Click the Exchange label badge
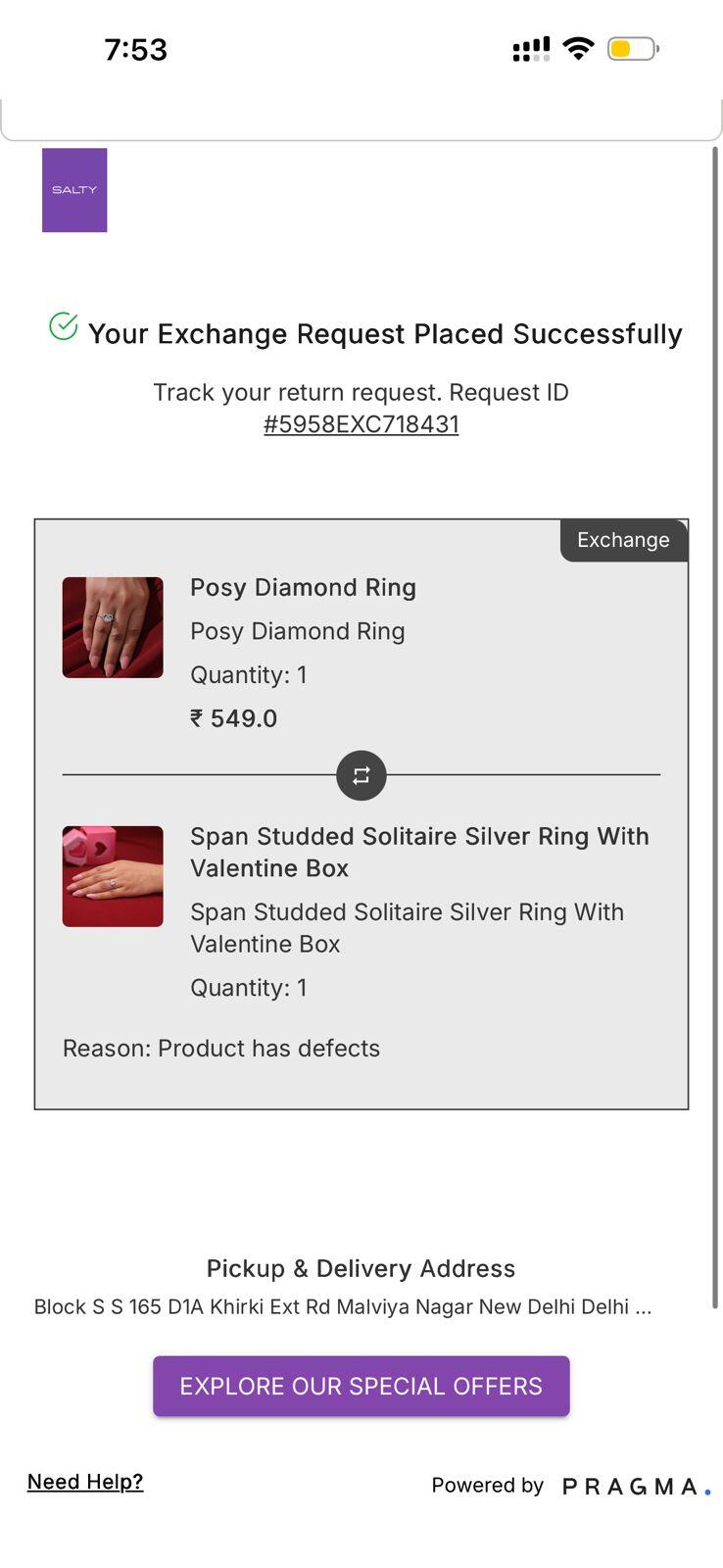Viewport: 723px width, 1568px height. [624, 540]
